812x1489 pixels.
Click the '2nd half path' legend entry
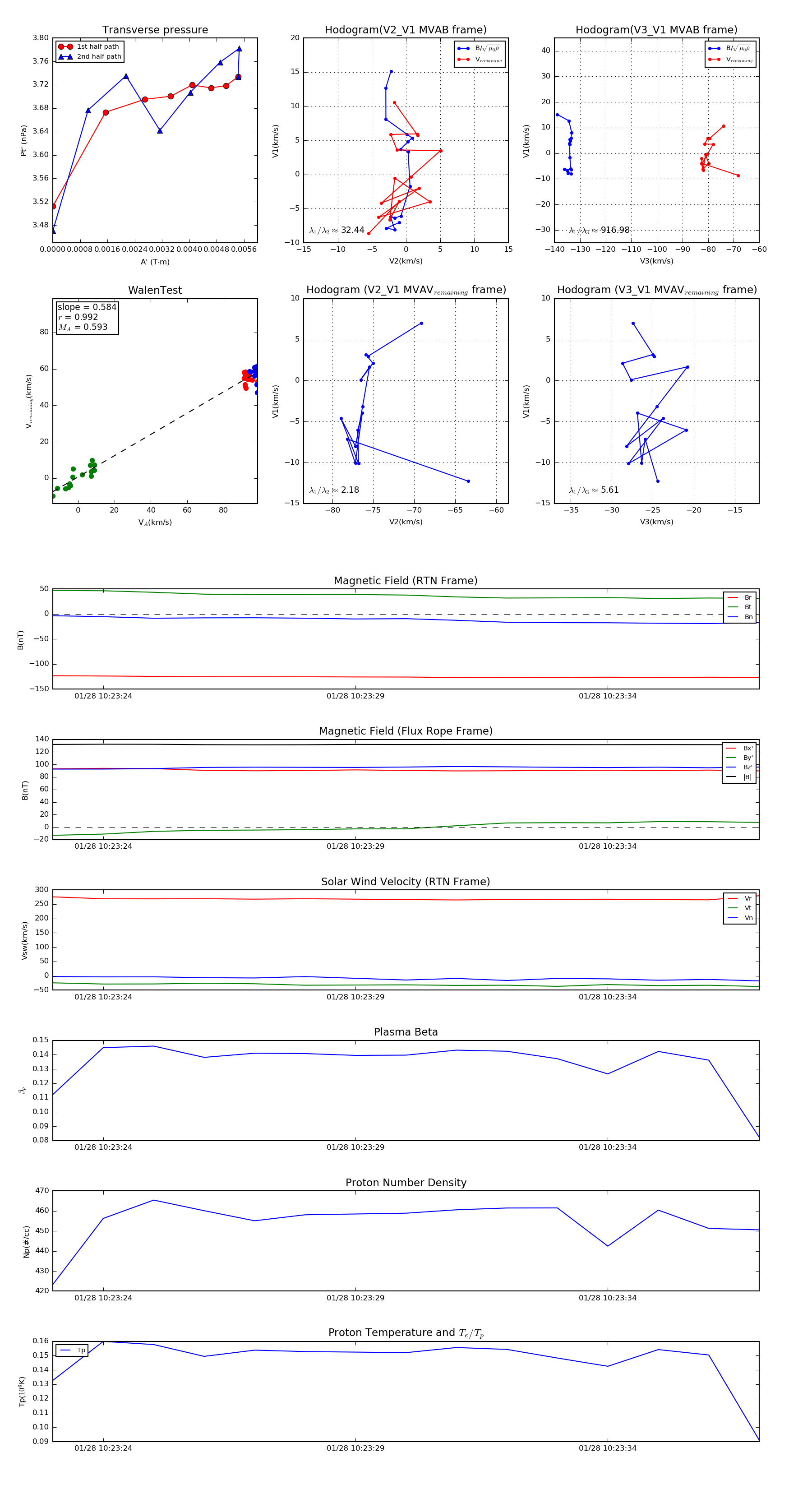(90, 57)
